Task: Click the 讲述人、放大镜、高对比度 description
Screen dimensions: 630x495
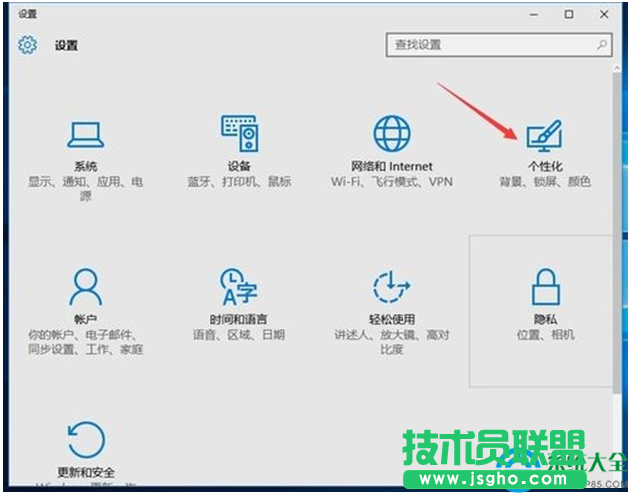Action: click(392, 342)
